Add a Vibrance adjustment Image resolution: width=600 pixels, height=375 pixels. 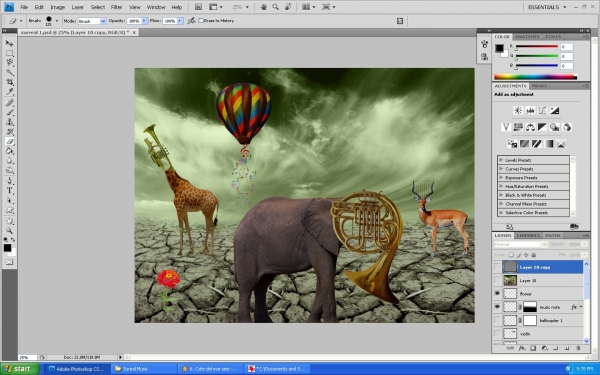[x=506, y=127]
